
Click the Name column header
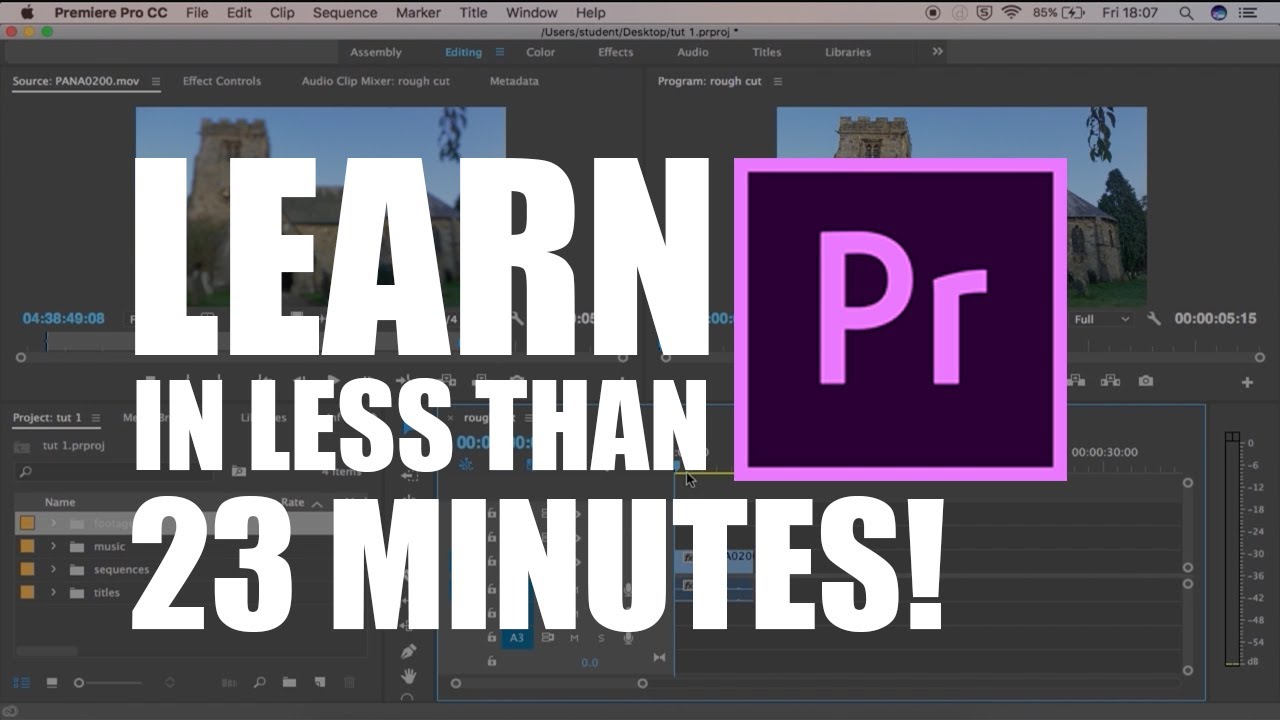pyautogui.click(x=60, y=503)
